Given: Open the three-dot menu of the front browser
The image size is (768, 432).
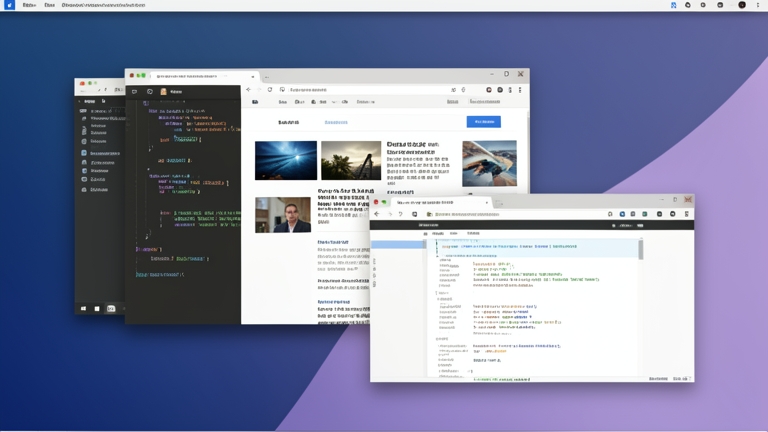Looking at the screenshot, I should [x=687, y=214].
